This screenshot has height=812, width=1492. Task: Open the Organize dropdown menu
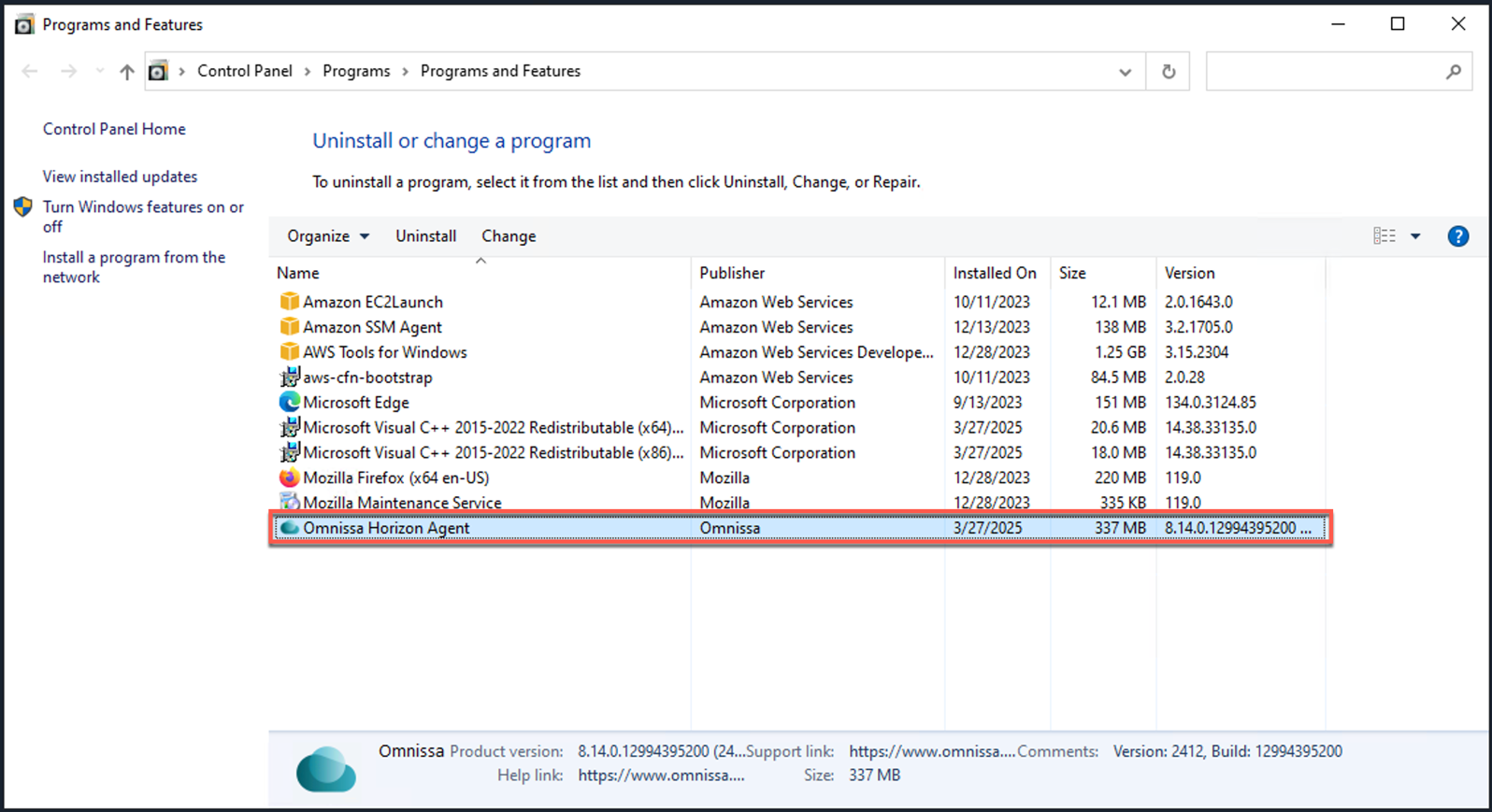(328, 236)
